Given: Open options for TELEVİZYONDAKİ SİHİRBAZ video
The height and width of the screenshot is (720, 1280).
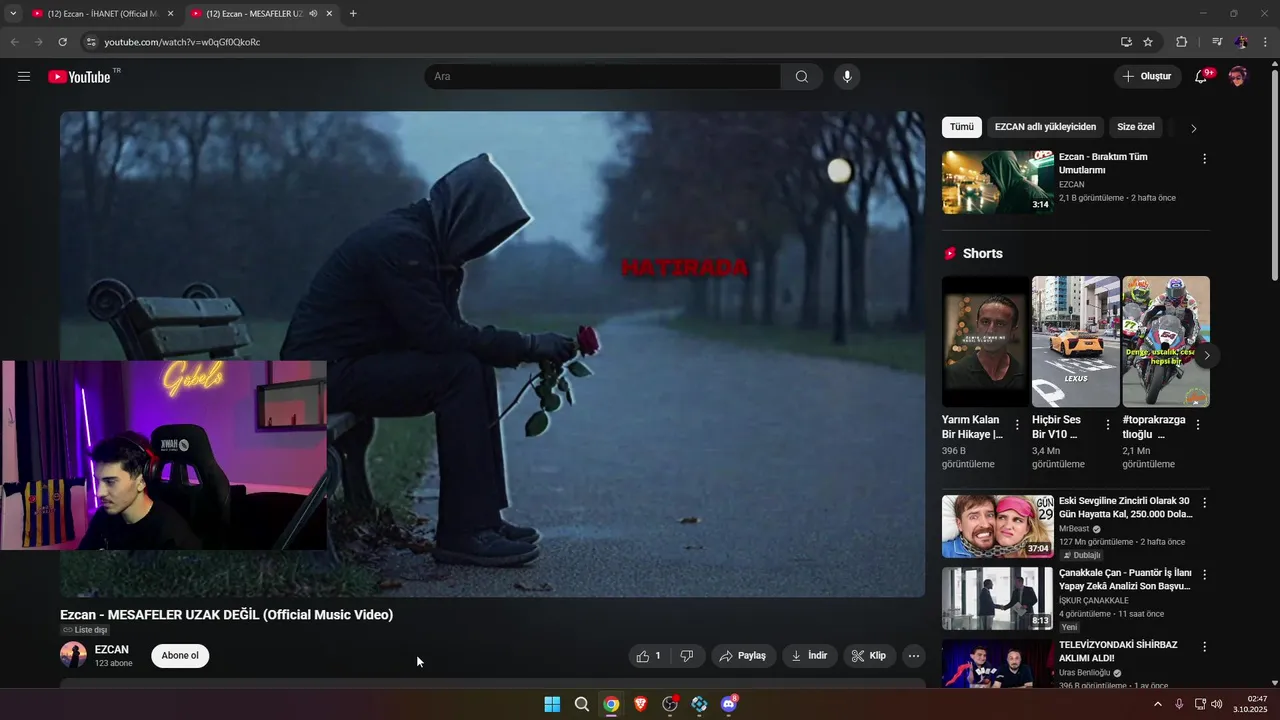Looking at the screenshot, I should tap(1204, 647).
